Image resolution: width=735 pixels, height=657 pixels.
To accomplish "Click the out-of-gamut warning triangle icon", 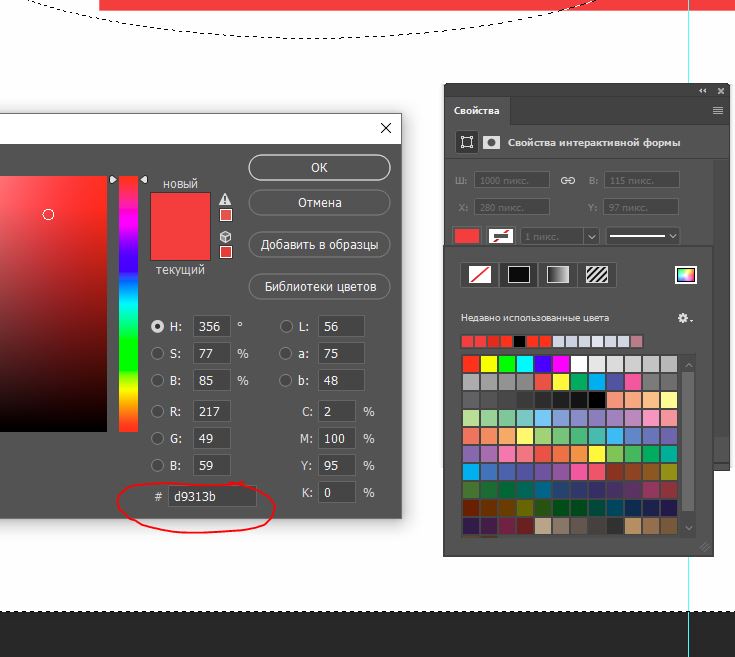I will 225,199.
